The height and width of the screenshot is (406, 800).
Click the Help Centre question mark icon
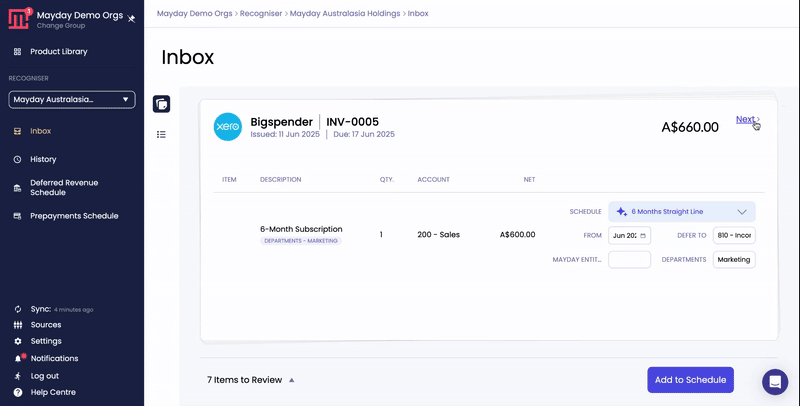pyautogui.click(x=18, y=392)
